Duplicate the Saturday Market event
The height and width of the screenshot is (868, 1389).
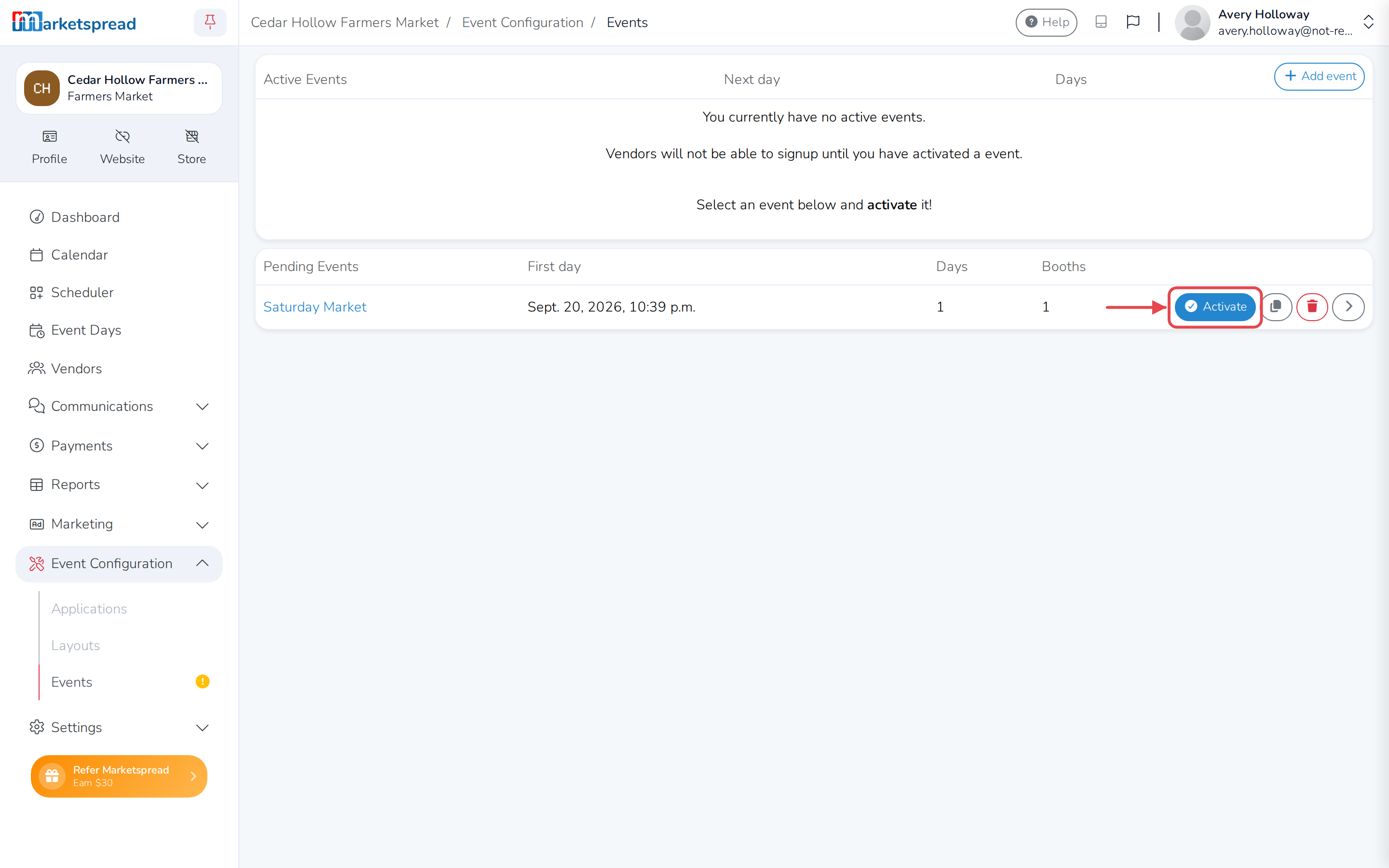(1275, 307)
